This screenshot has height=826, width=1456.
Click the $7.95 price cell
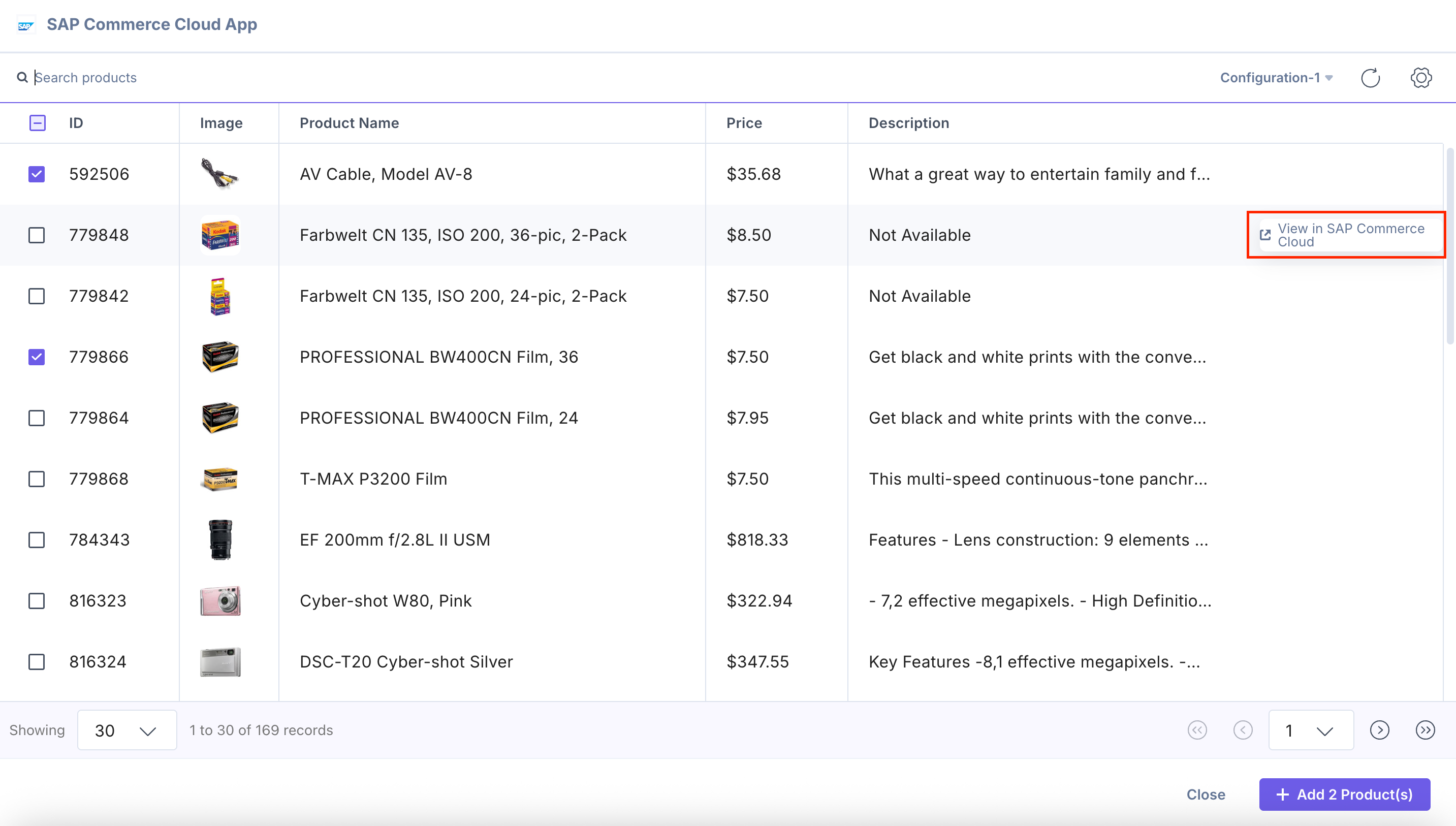tap(748, 418)
